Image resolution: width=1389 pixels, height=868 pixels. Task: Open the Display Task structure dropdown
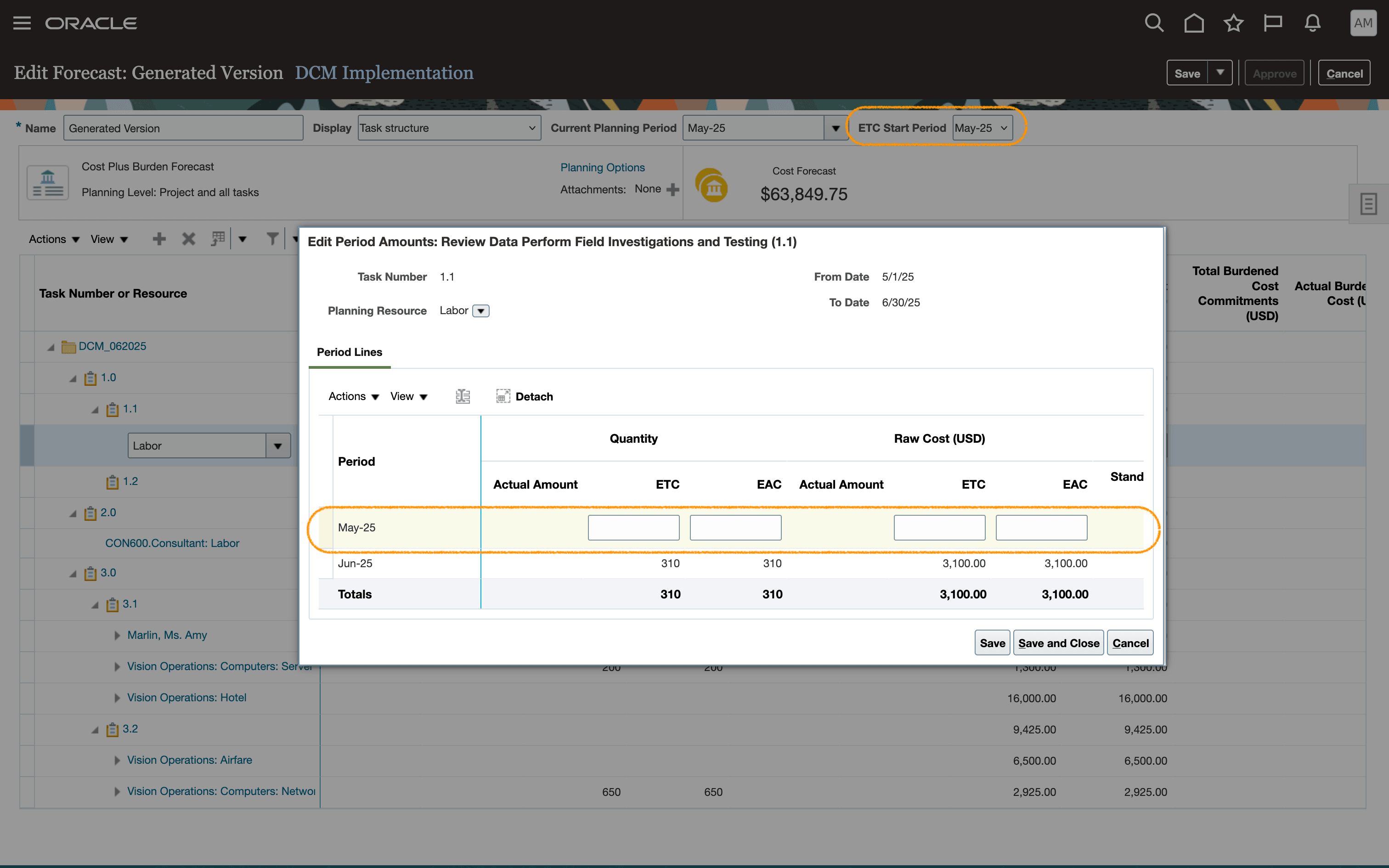[449, 128]
